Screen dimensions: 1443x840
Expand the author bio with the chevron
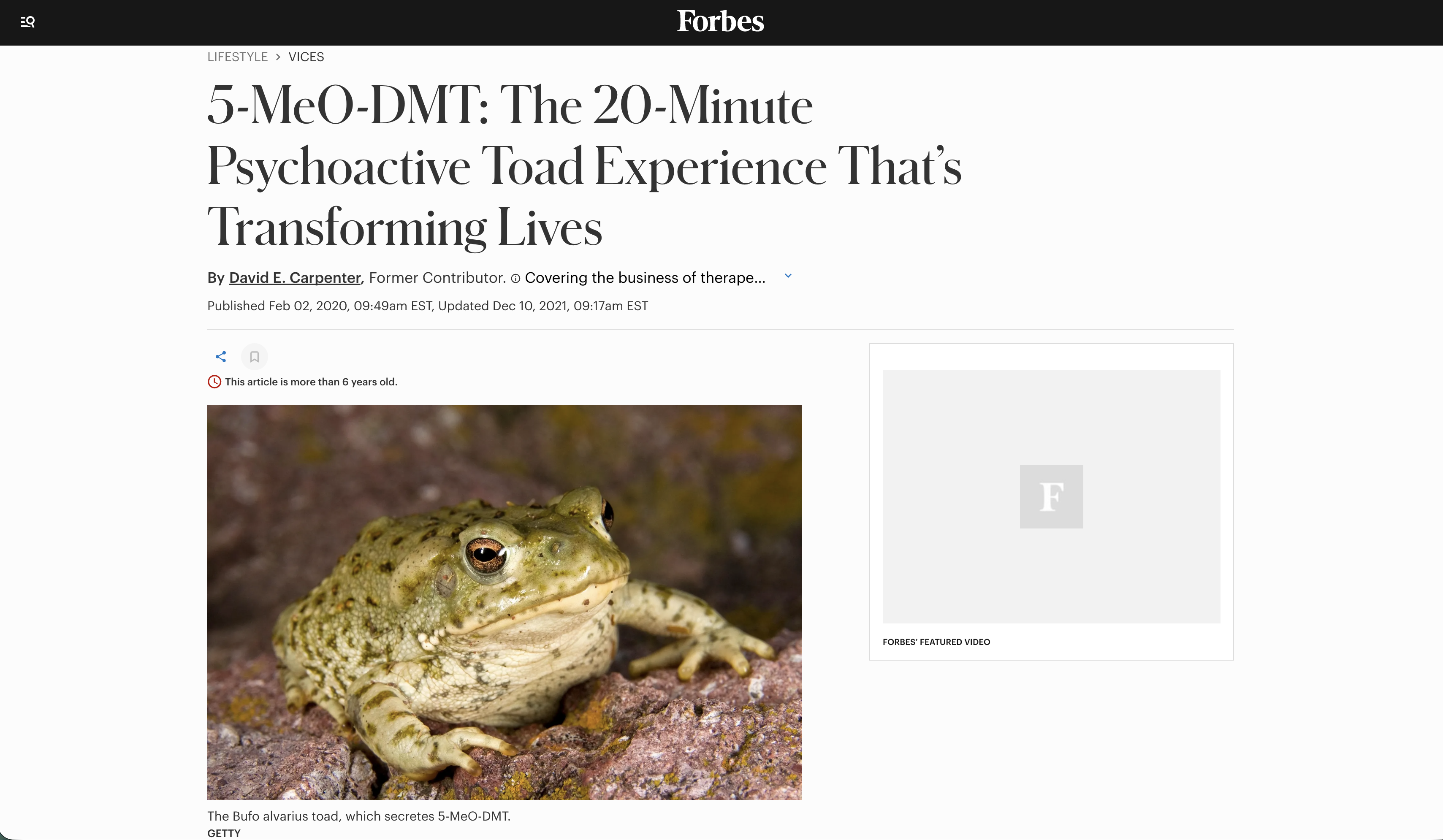[789, 275]
